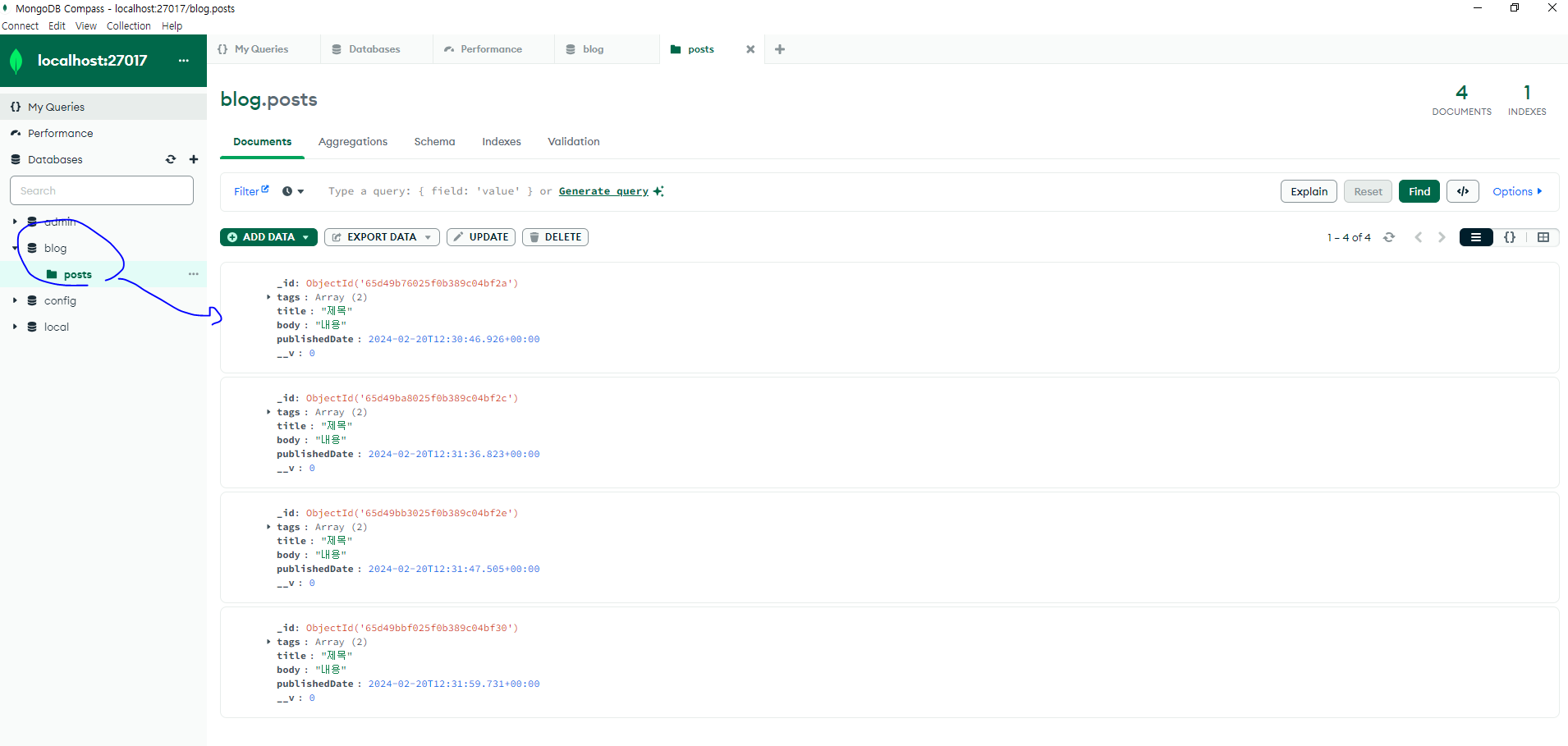Image resolution: width=1568 pixels, height=746 pixels.
Task: Switch to Indexes tab
Action: pos(502,142)
